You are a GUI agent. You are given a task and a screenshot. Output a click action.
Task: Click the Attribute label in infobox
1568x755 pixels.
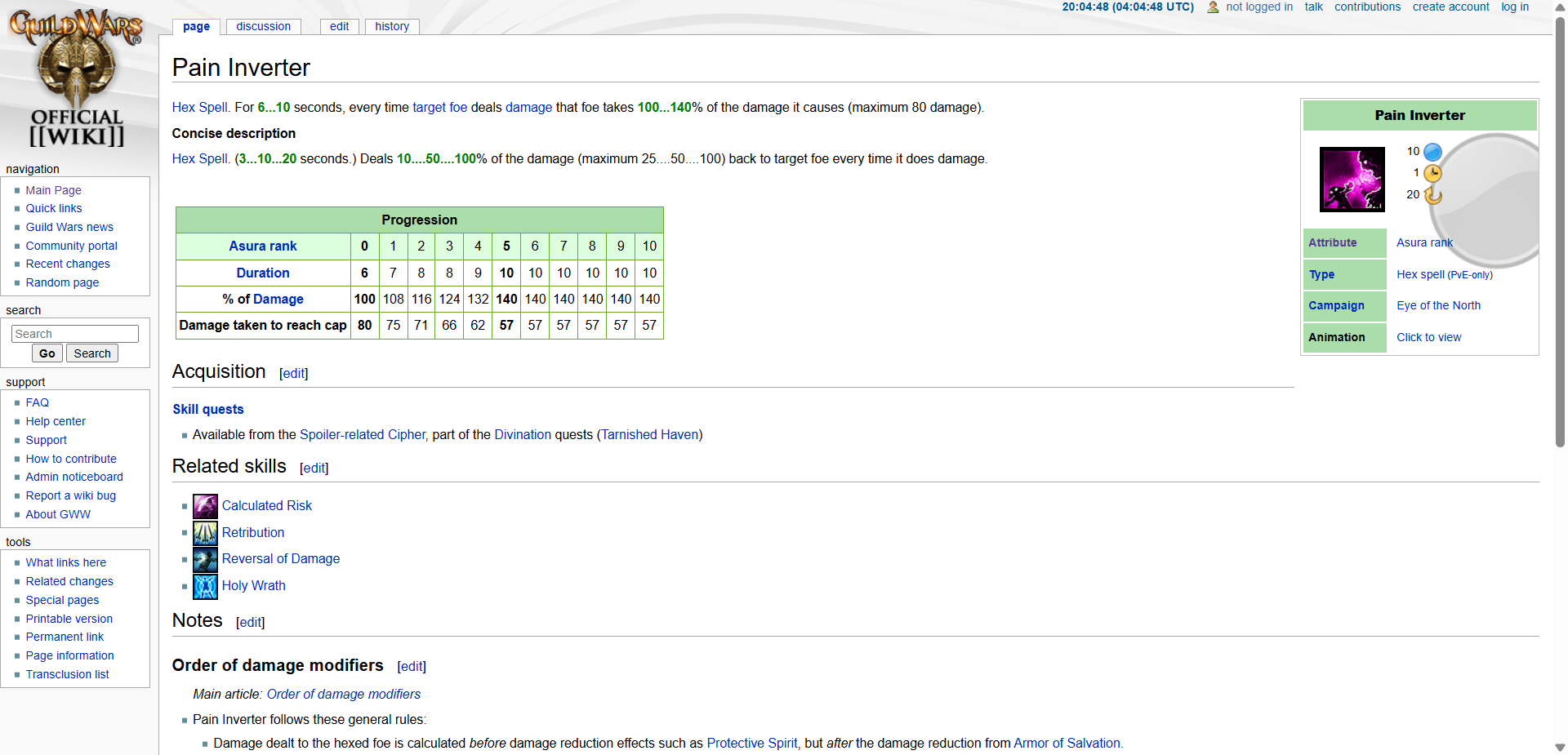tap(1332, 242)
